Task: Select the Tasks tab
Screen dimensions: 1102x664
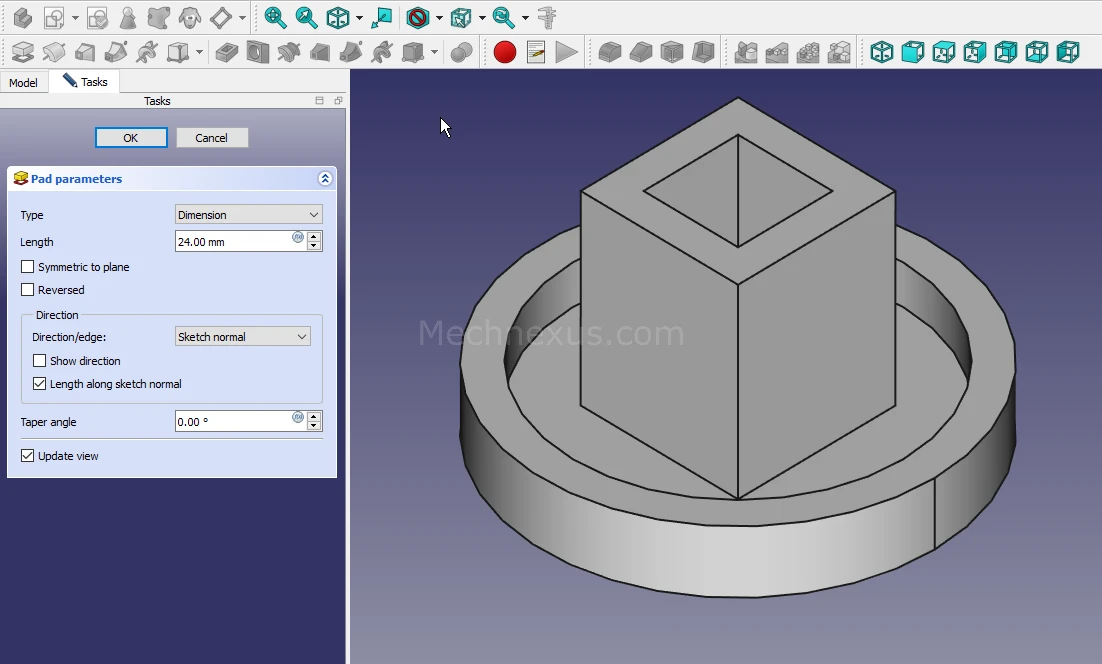Action: (86, 82)
